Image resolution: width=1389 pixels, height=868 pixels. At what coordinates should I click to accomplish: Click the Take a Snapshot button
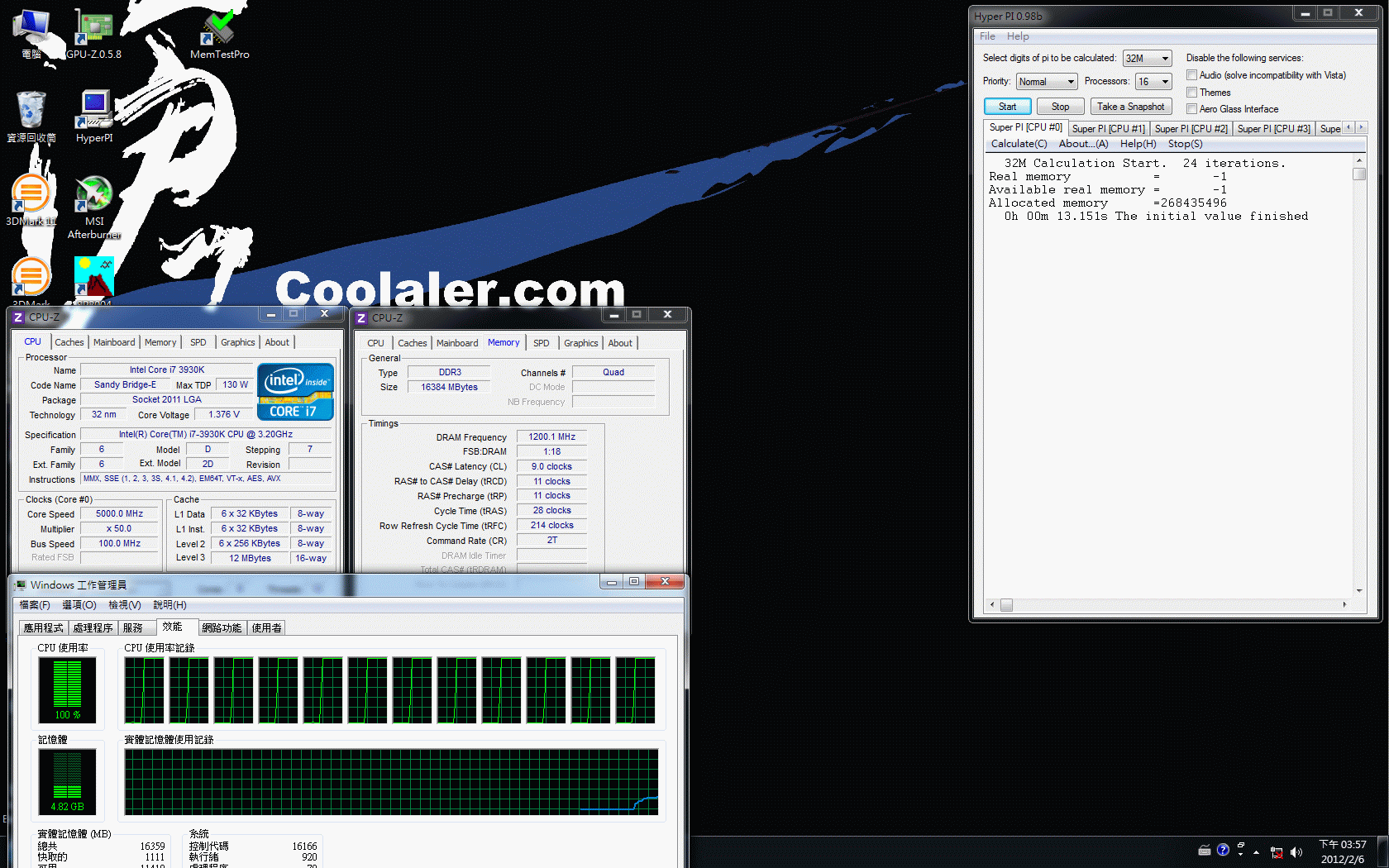(1130, 107)
